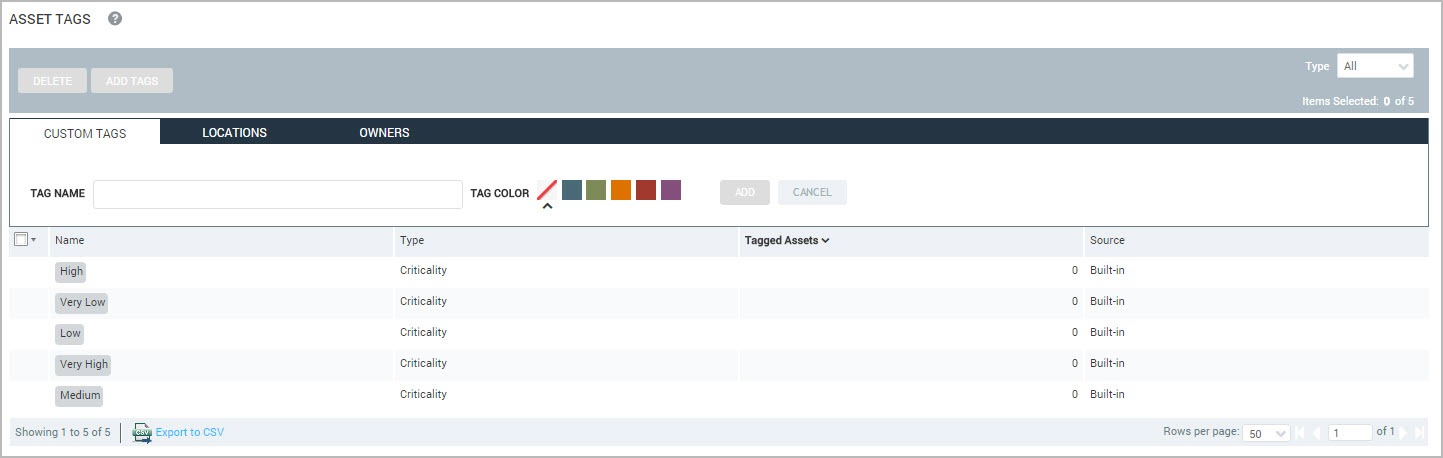Click the Tag Name input field
Image resolution: width=1443 pixels, height=458 pixels.
pos(278,194)
